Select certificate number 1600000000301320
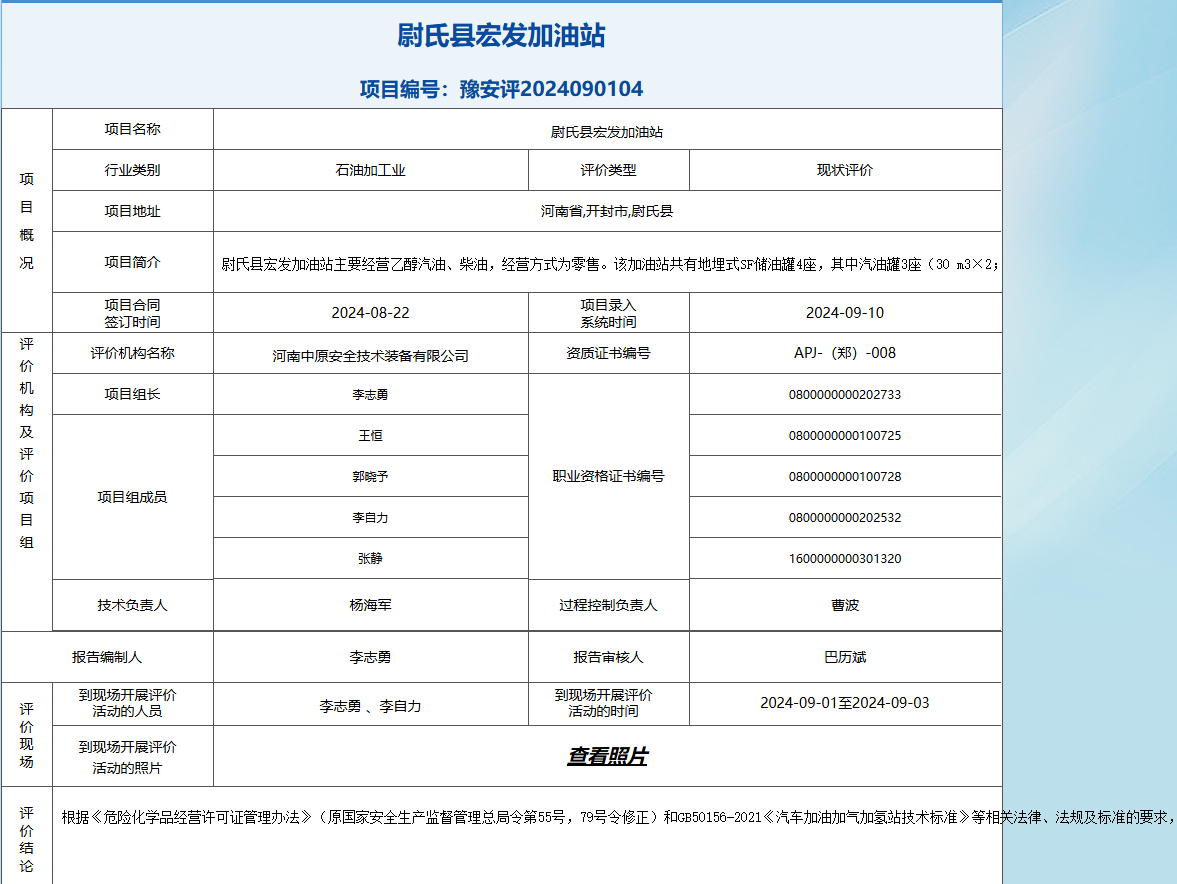Screen dimensions: 1177x884 [844, 558]
